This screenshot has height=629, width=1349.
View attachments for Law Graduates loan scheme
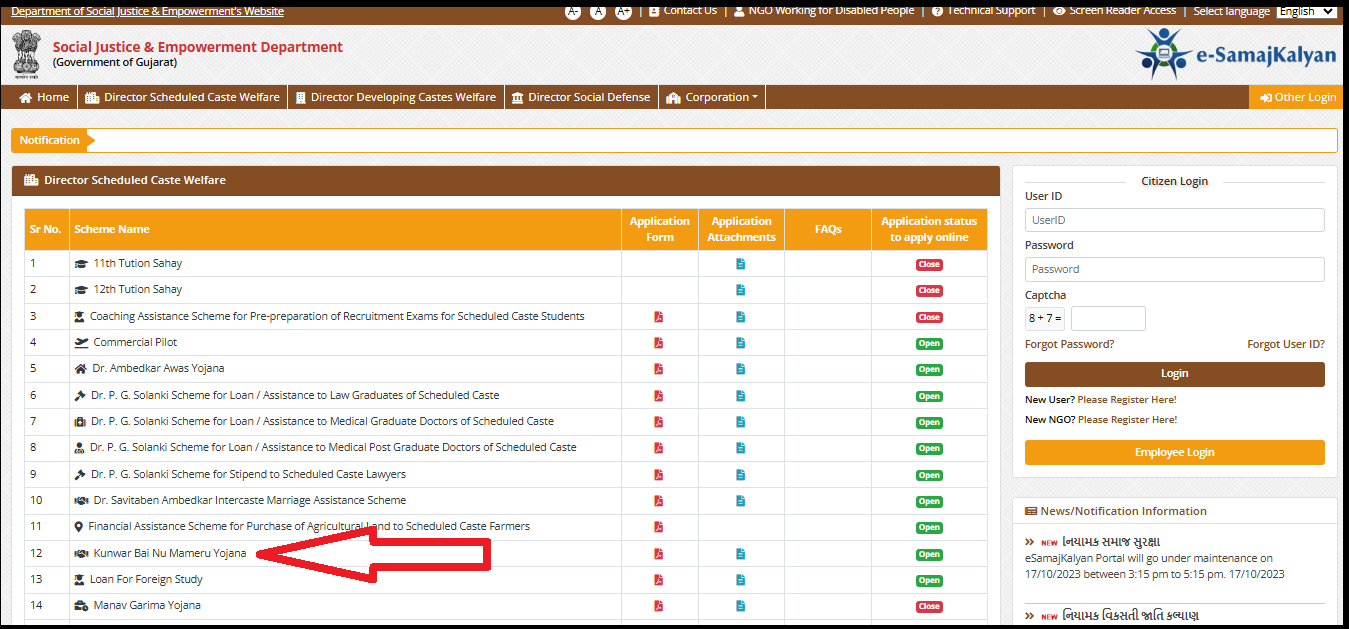tap(741, 396)
